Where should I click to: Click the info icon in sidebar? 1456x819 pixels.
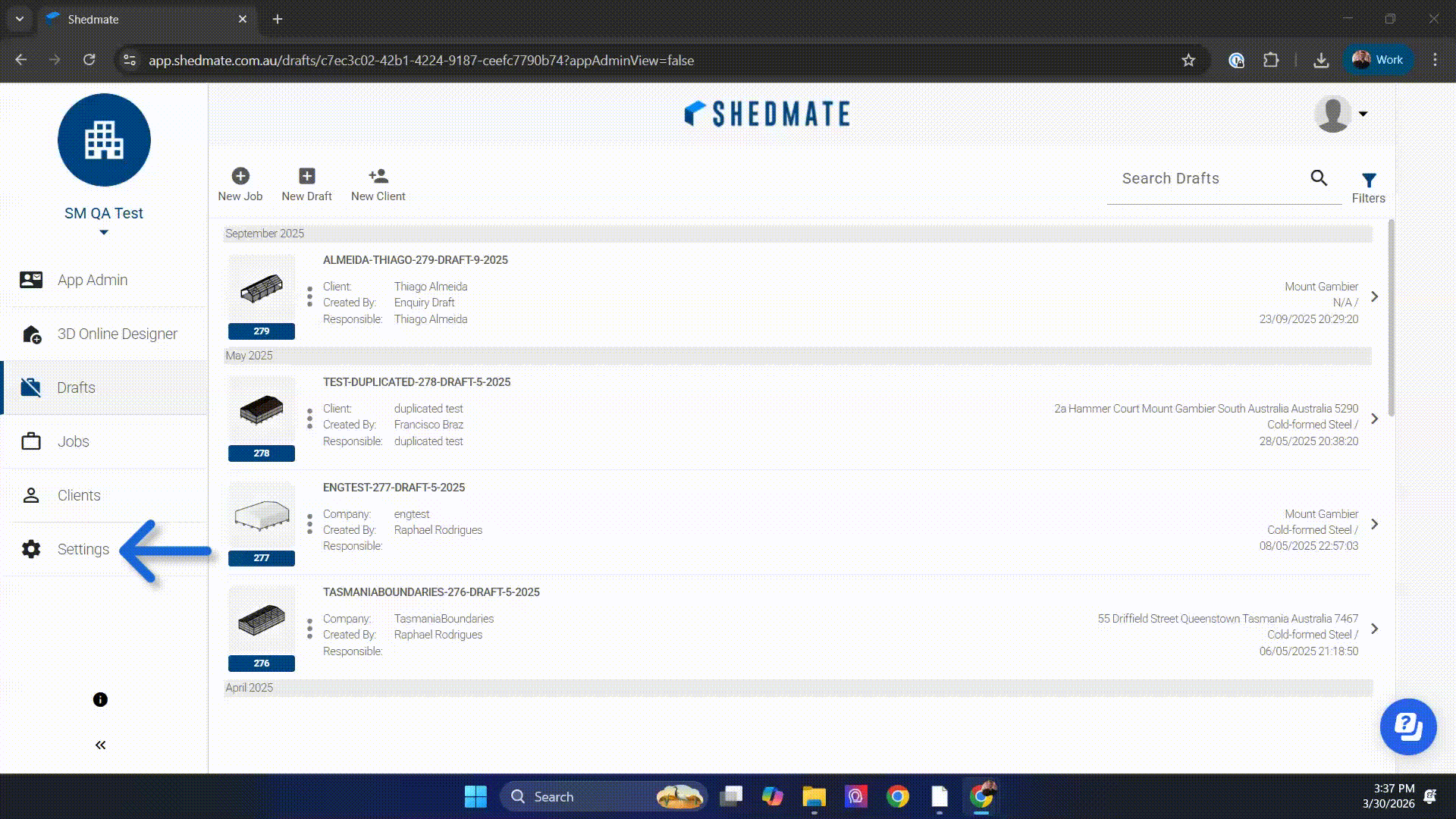[x=100, y=700]
